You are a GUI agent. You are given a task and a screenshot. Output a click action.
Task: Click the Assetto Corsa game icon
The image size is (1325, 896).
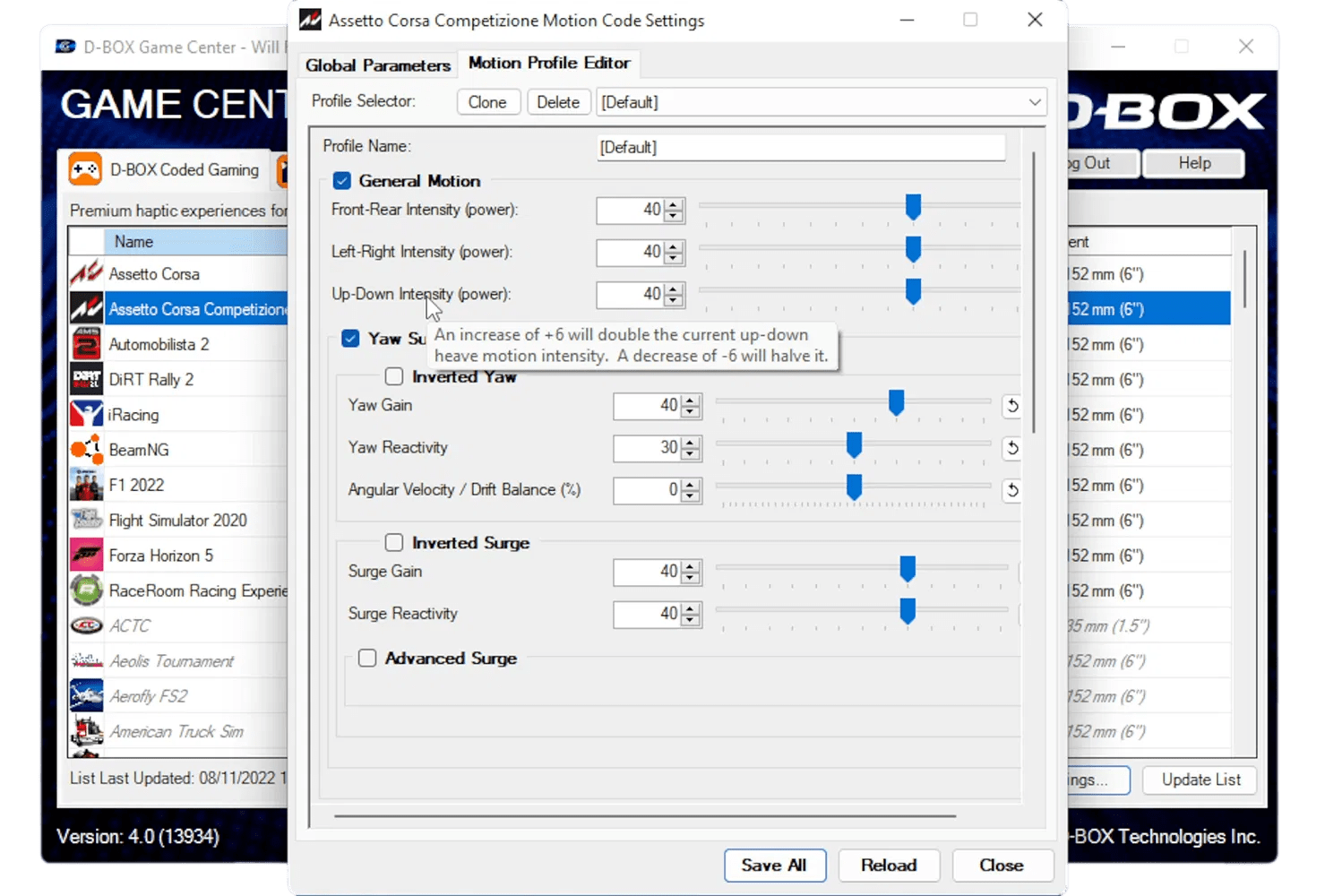click(86, 273)
